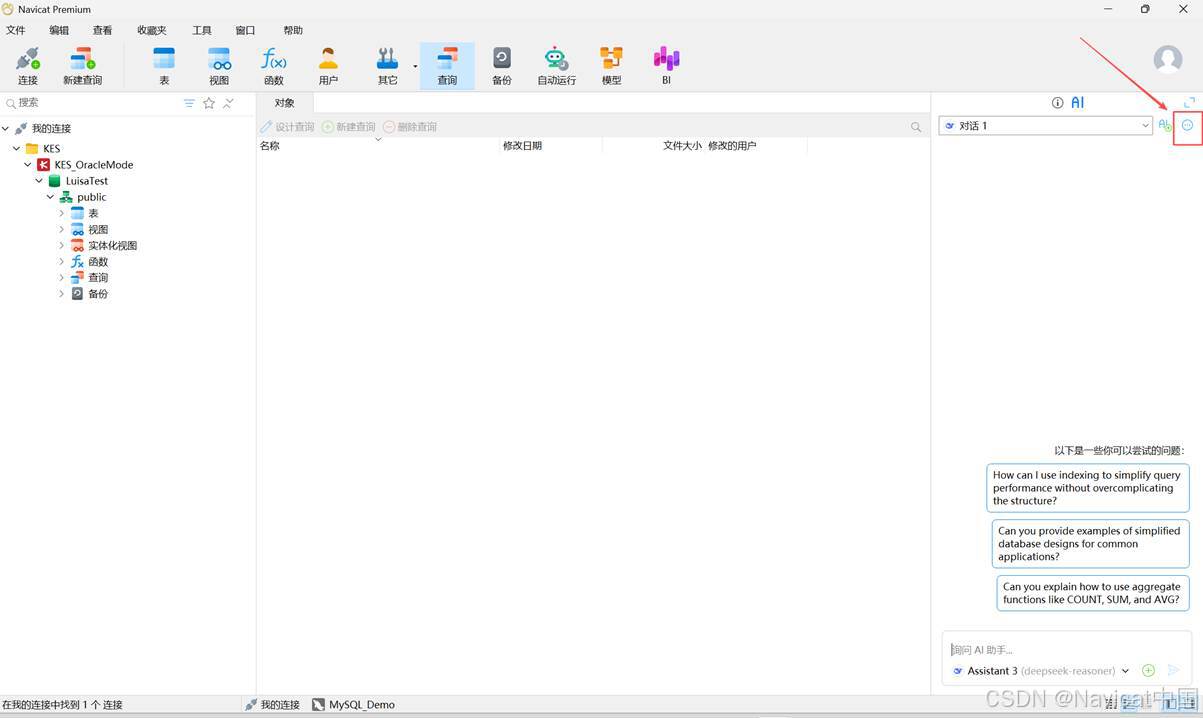Click MySQL_Demo in the status bar
Screen dimensions: 1203x718
pyautogui.click(x=353, y=705)
